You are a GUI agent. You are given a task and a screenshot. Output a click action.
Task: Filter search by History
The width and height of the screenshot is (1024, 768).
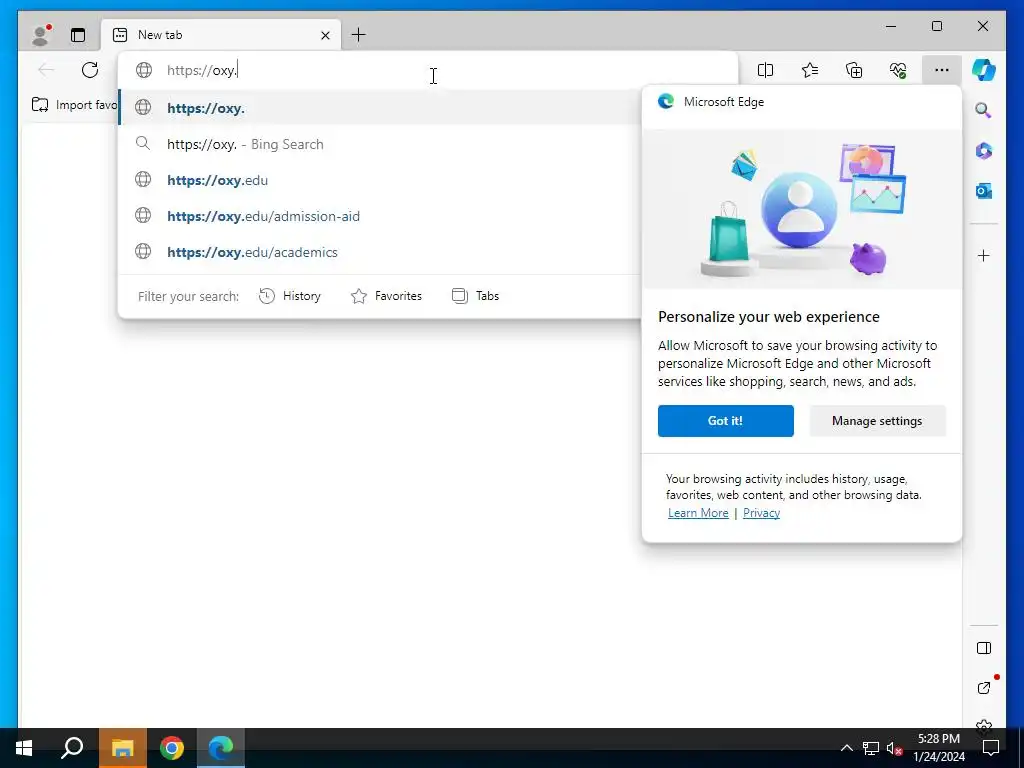[290, 296]
